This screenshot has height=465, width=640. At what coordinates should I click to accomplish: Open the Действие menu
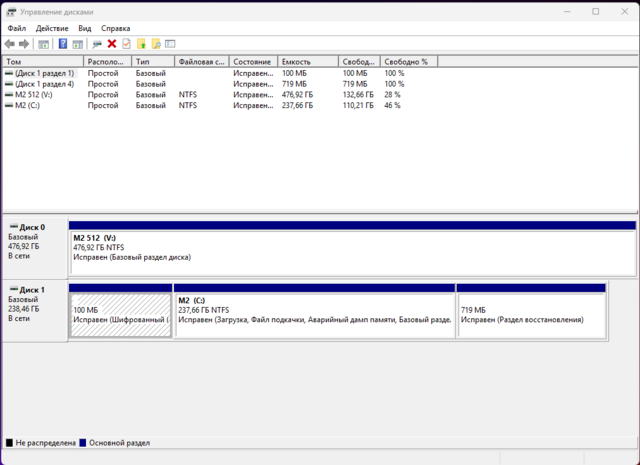pos(52,28)
